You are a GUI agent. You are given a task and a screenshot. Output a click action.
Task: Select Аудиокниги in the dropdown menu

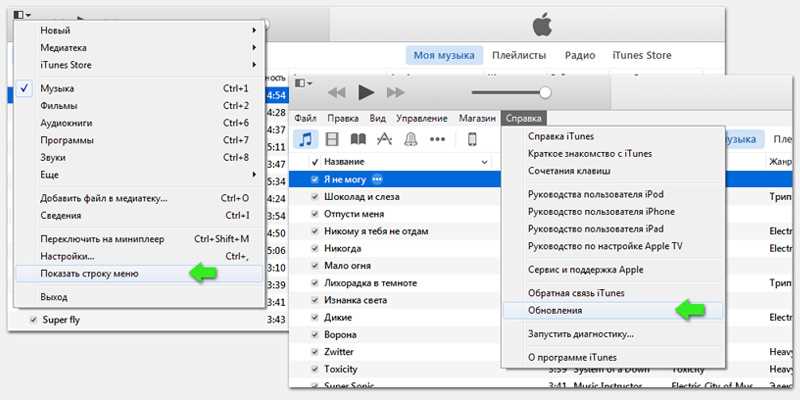click(x=140, y=123)
